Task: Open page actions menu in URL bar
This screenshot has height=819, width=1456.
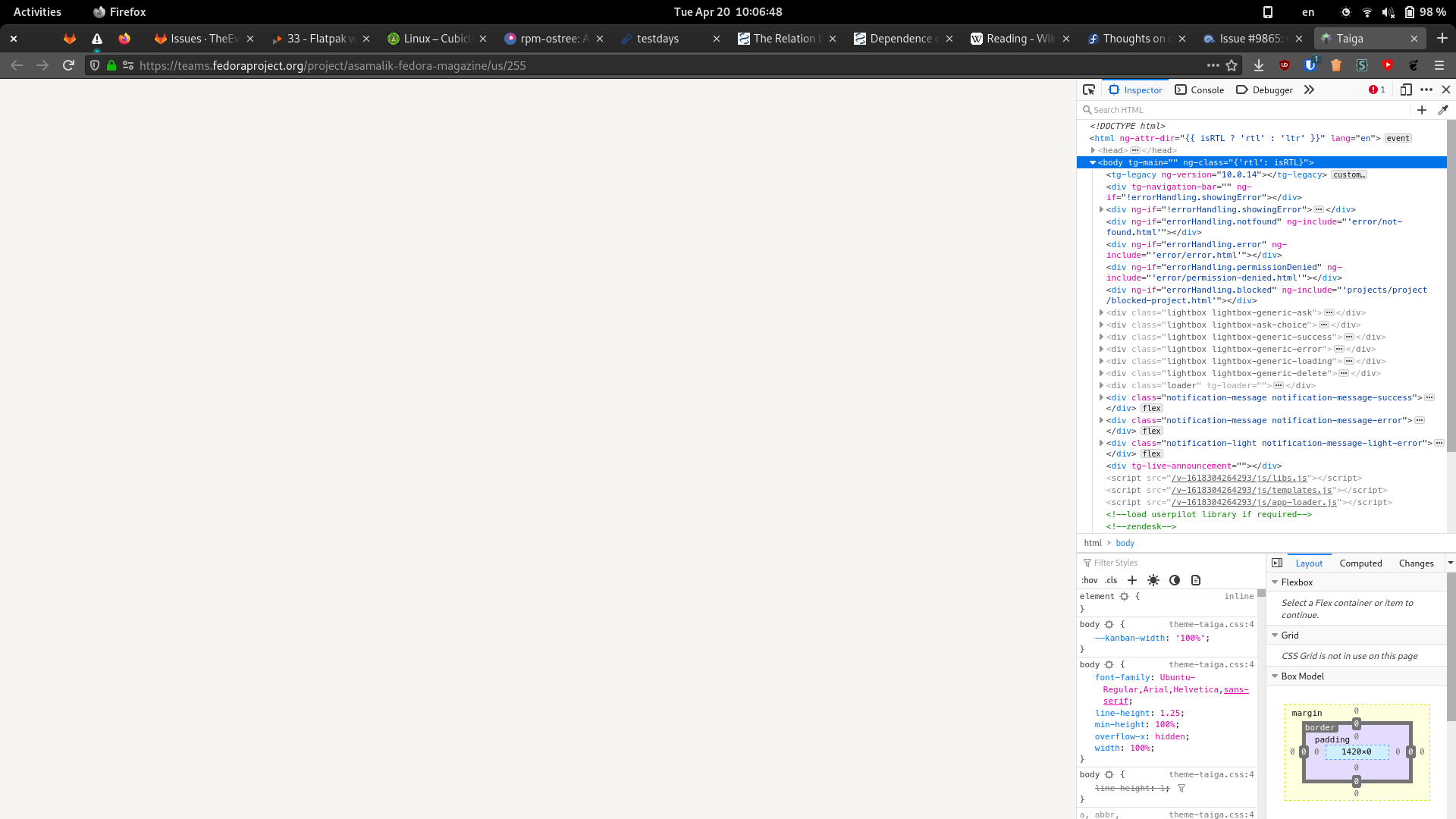Action: (1213, 65)
